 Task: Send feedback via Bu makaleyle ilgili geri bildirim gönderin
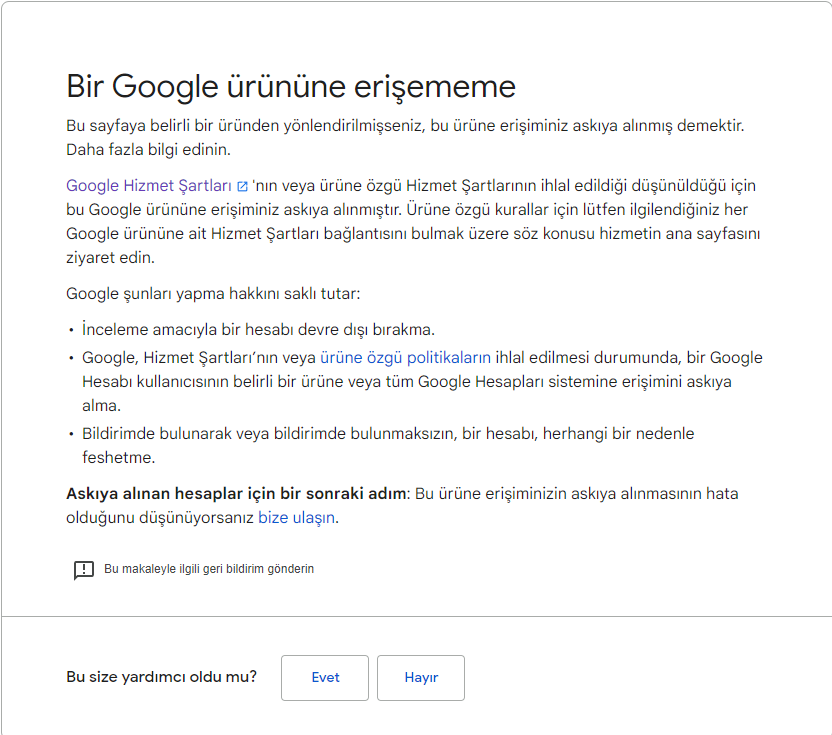click(209, 569)
